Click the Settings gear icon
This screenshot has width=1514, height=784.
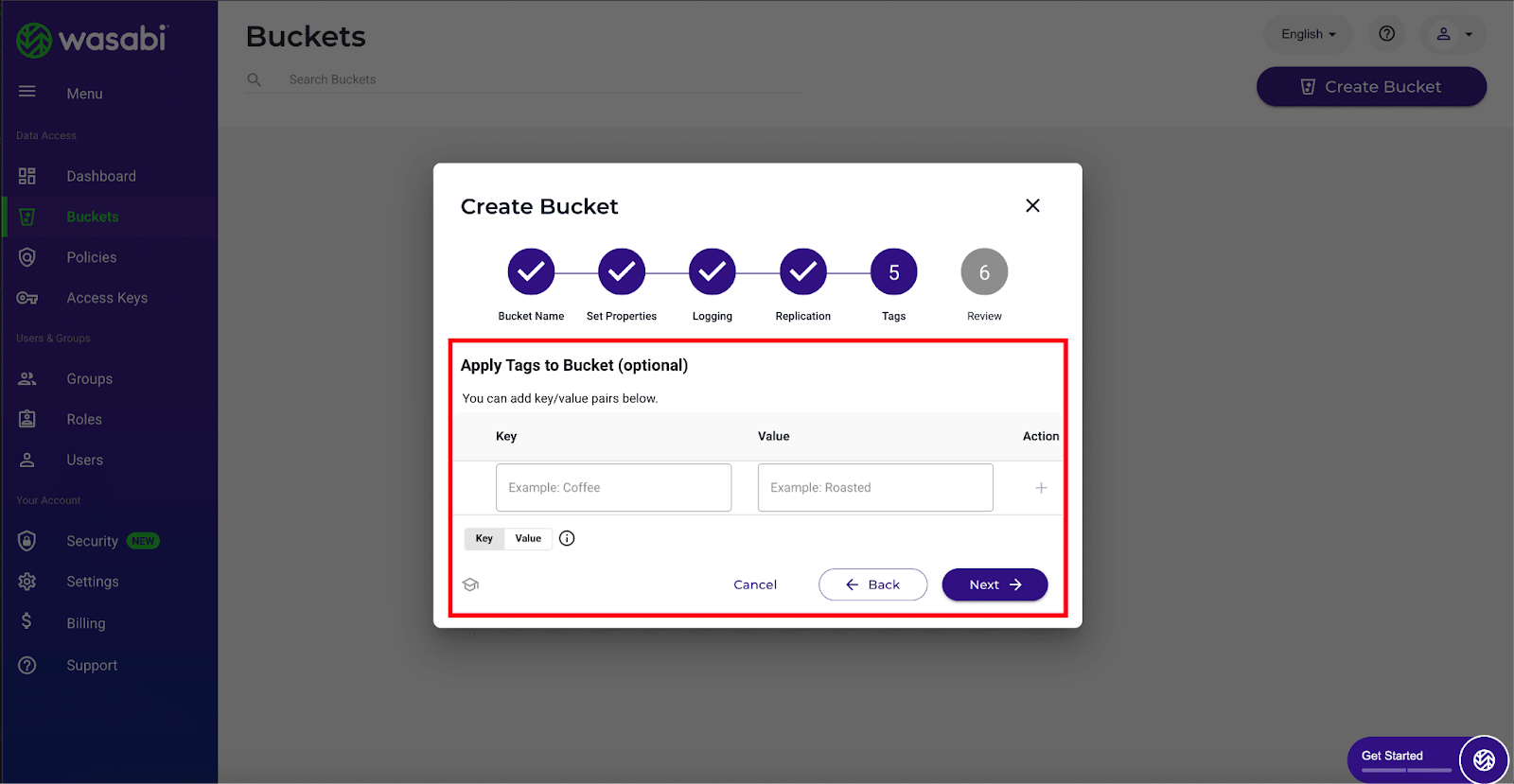[x=27, y=582]
